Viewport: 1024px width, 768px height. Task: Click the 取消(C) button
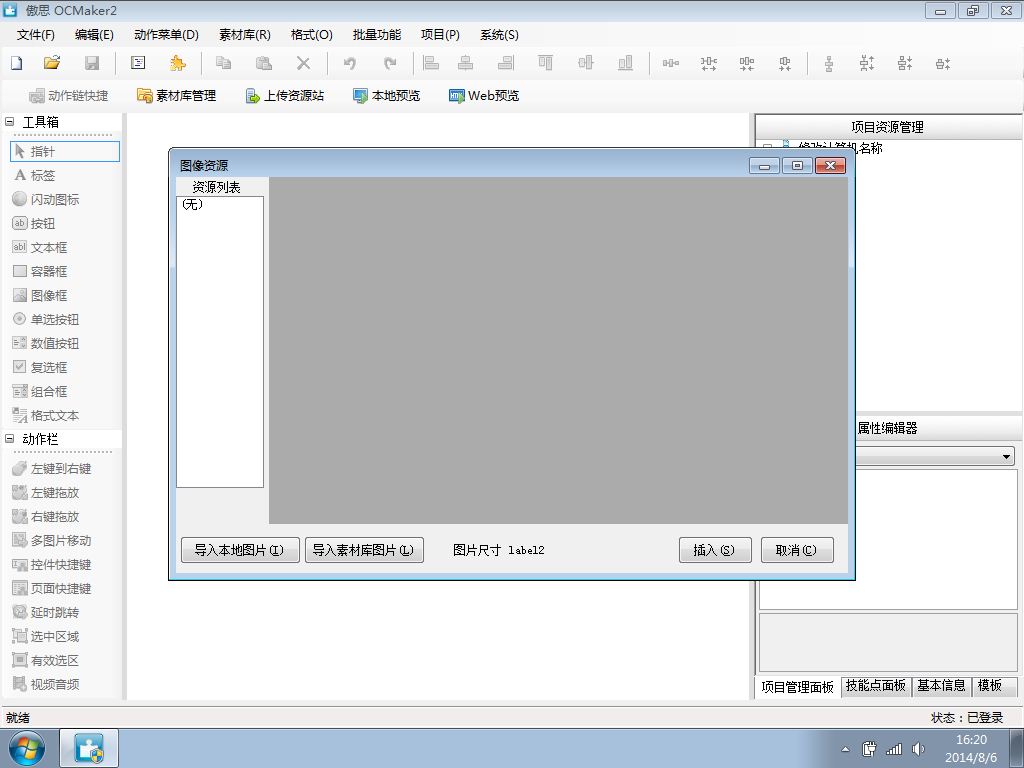(797, 550)
